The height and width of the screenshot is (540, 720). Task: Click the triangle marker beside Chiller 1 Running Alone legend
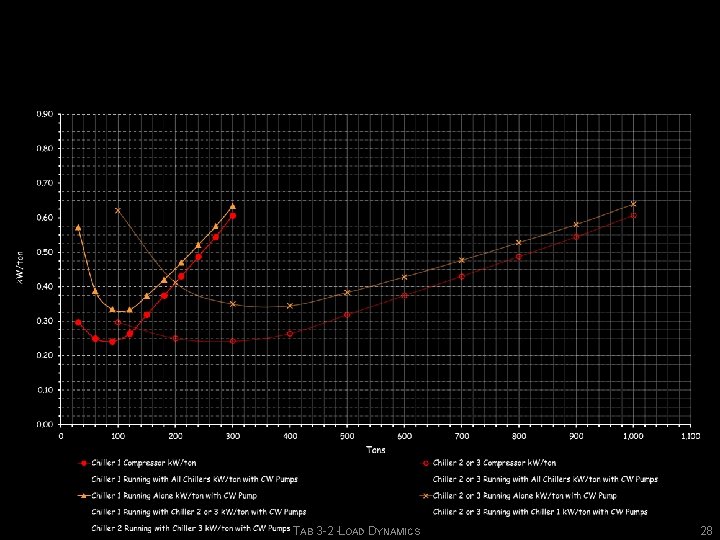(84, 496)
